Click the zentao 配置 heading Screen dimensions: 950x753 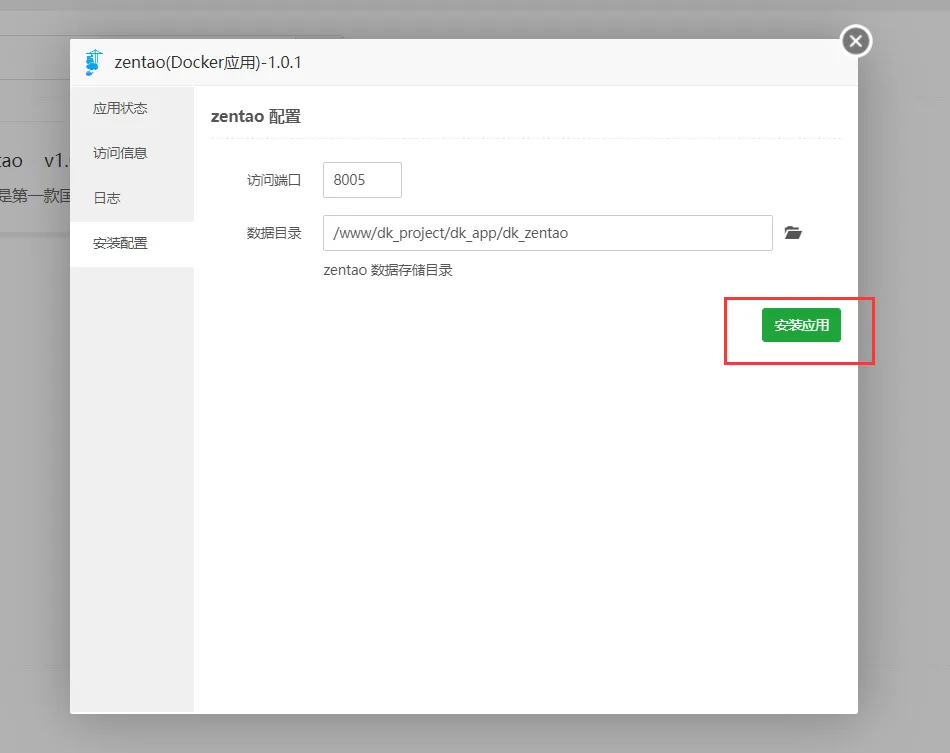point(256,116)
